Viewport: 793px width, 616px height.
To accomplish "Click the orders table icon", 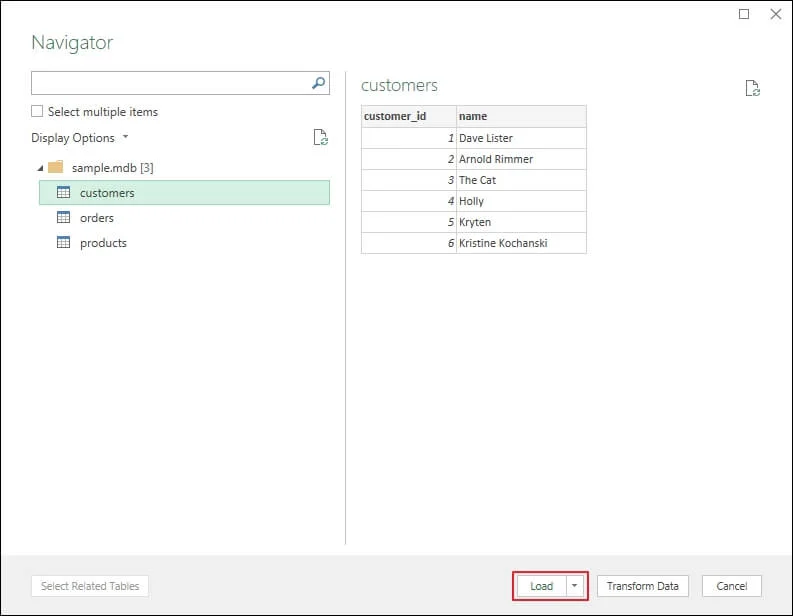I will pos(63,217).
